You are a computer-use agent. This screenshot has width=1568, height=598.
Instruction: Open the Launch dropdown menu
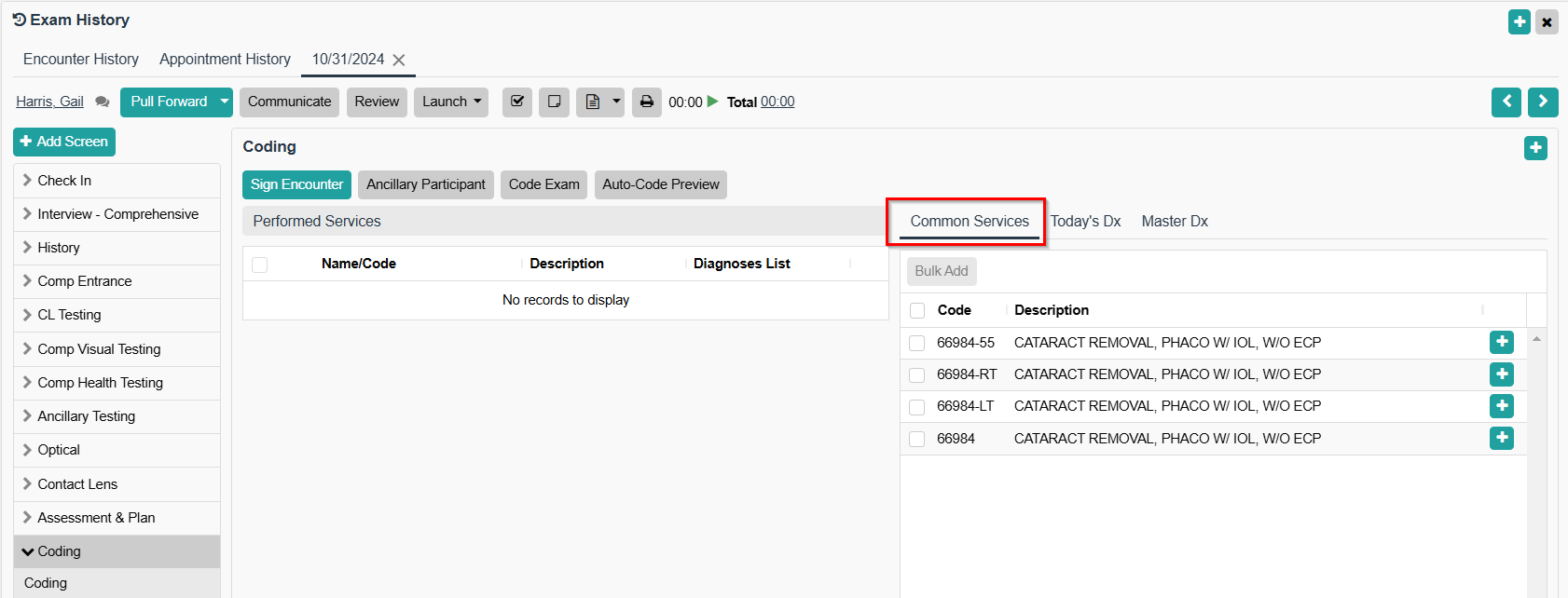(x=452, y=102)
